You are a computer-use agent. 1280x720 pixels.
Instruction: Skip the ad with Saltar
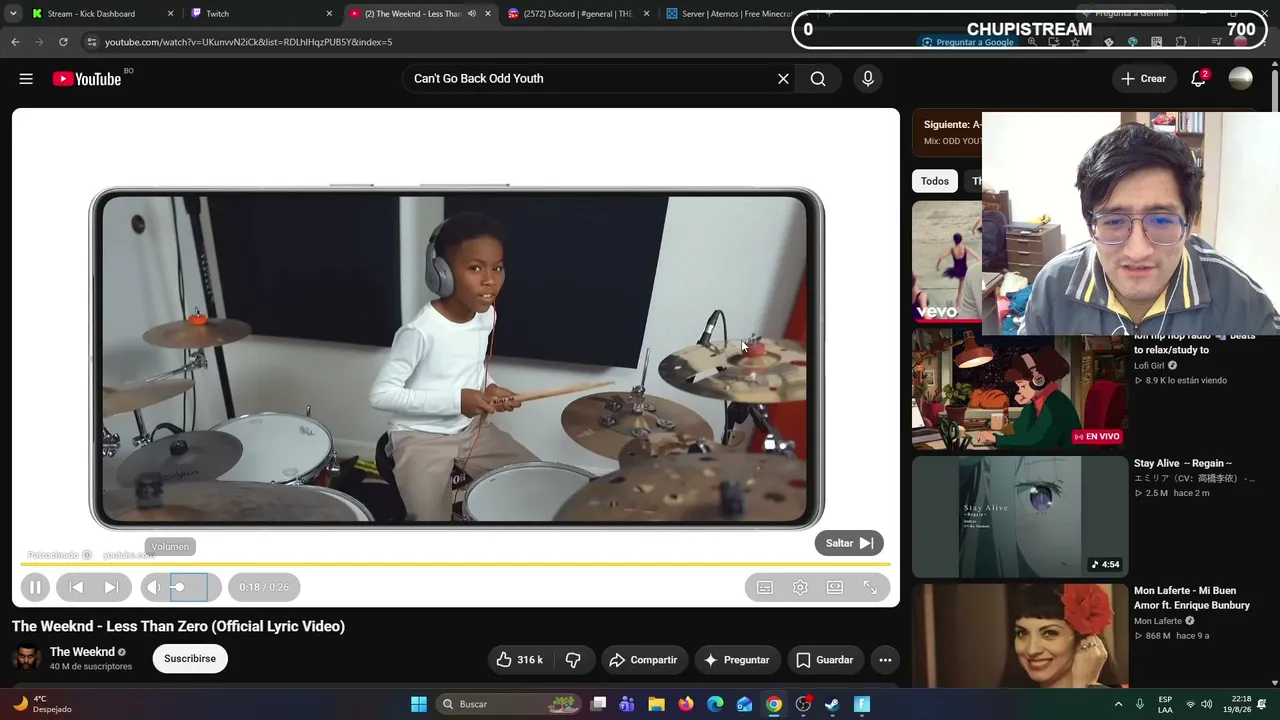849,543
